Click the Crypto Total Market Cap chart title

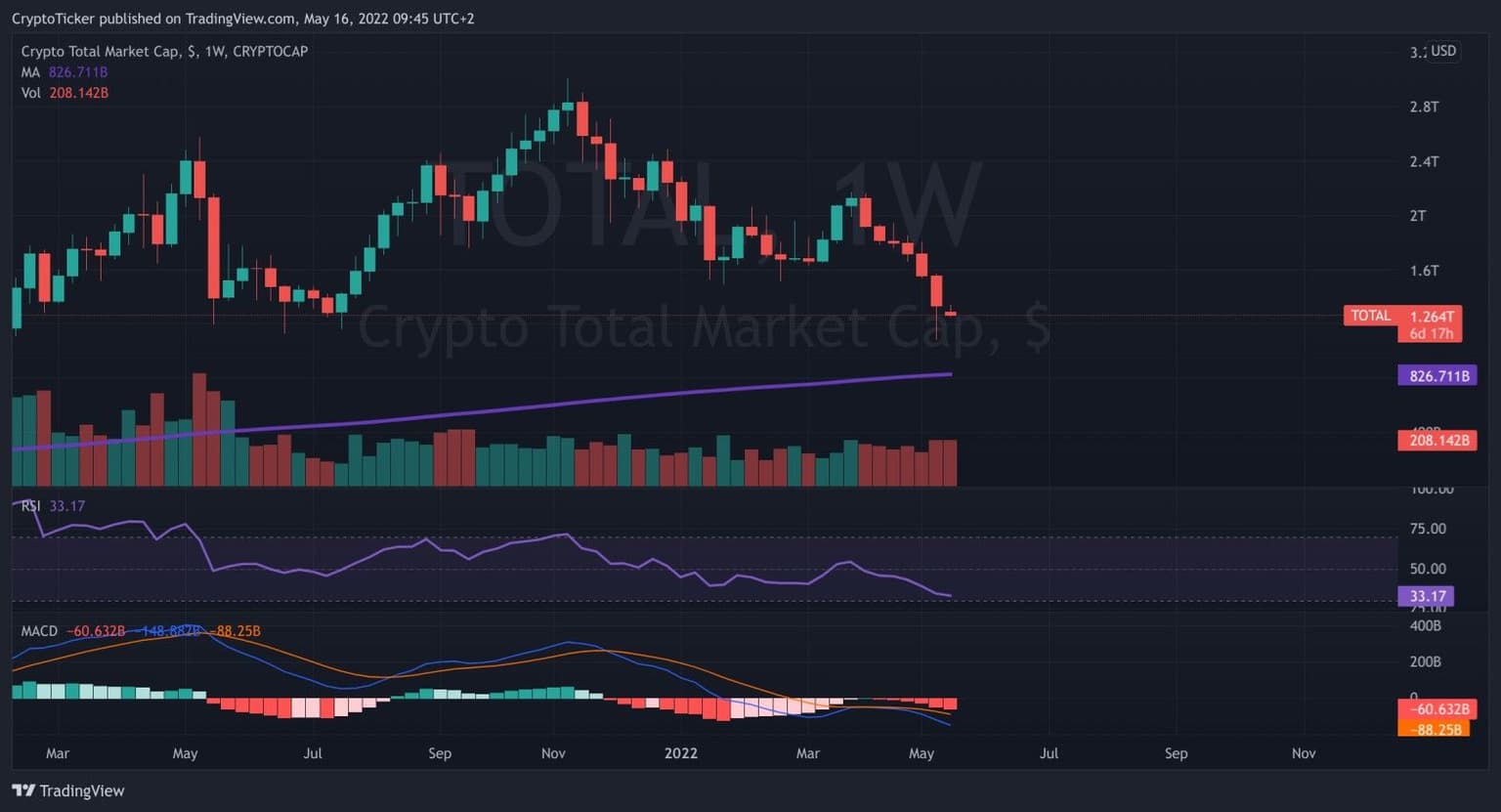click(x=164, y=51)
